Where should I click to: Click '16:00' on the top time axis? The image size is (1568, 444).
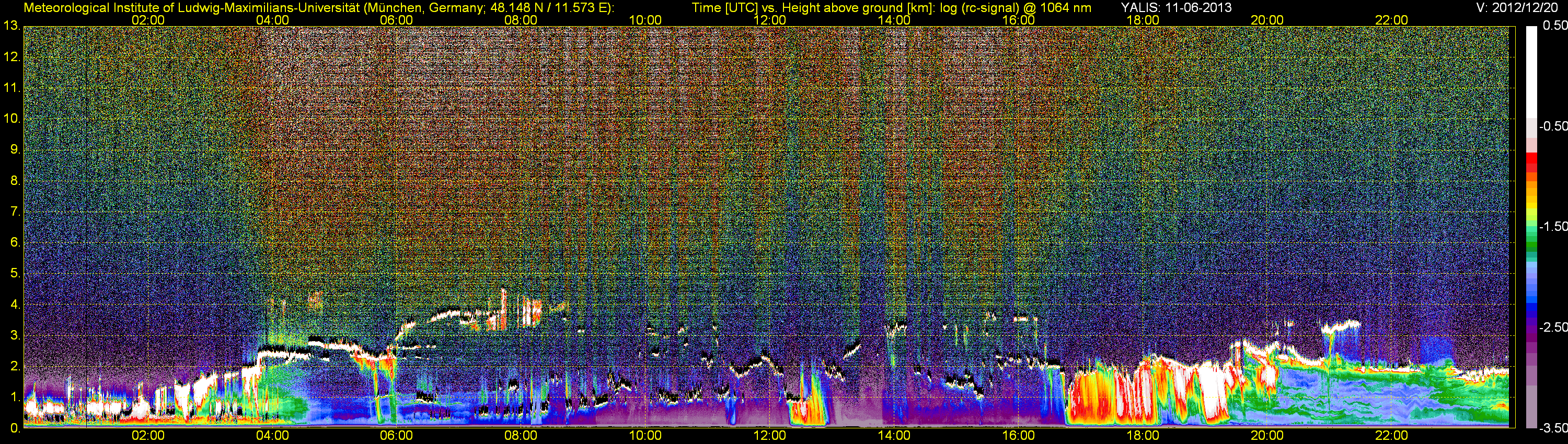coord(1018,20)
